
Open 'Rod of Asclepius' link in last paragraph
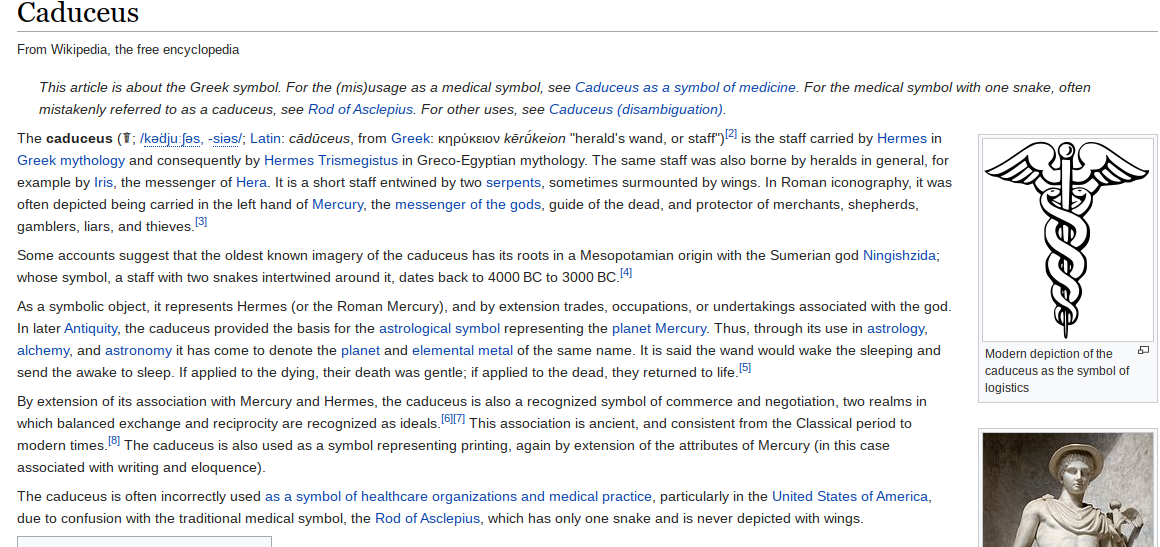coord(428,519)
